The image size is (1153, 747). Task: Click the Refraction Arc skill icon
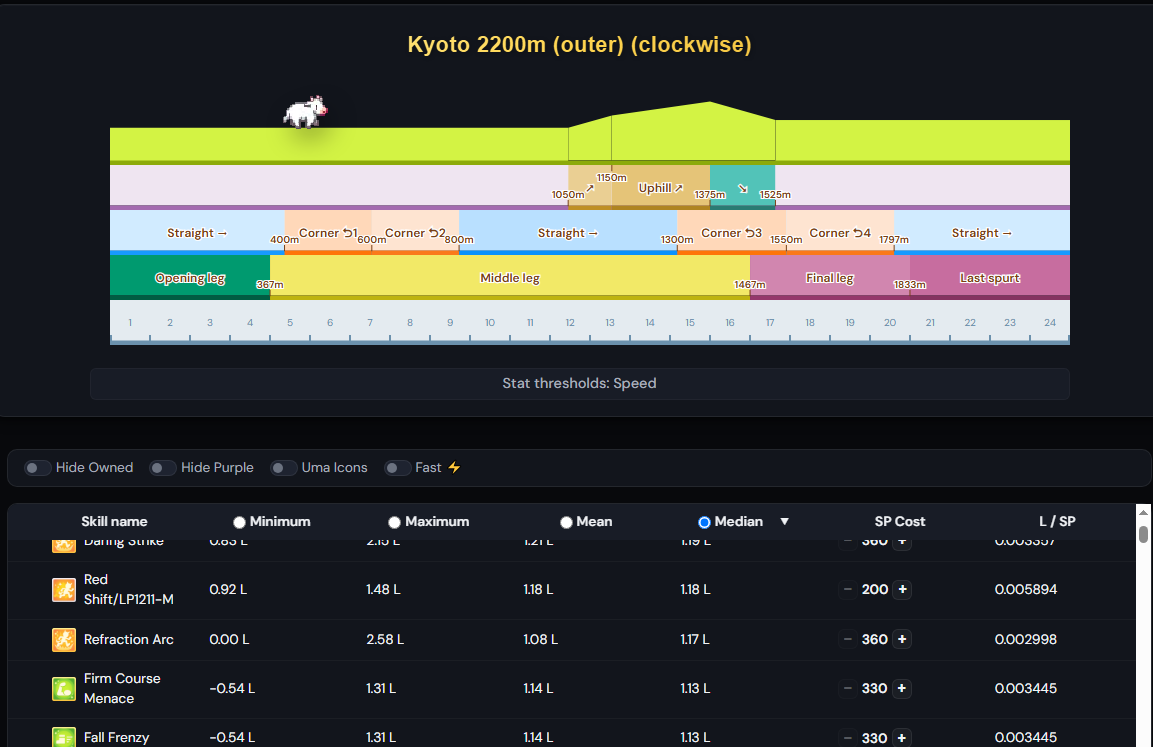click(x=64, y=640)
